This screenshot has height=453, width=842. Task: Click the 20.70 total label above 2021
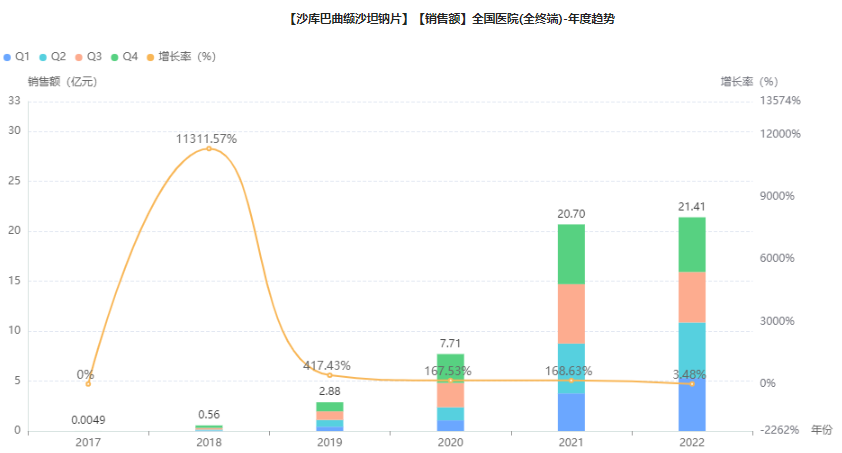pyautogui.click(x=571, y=214)
